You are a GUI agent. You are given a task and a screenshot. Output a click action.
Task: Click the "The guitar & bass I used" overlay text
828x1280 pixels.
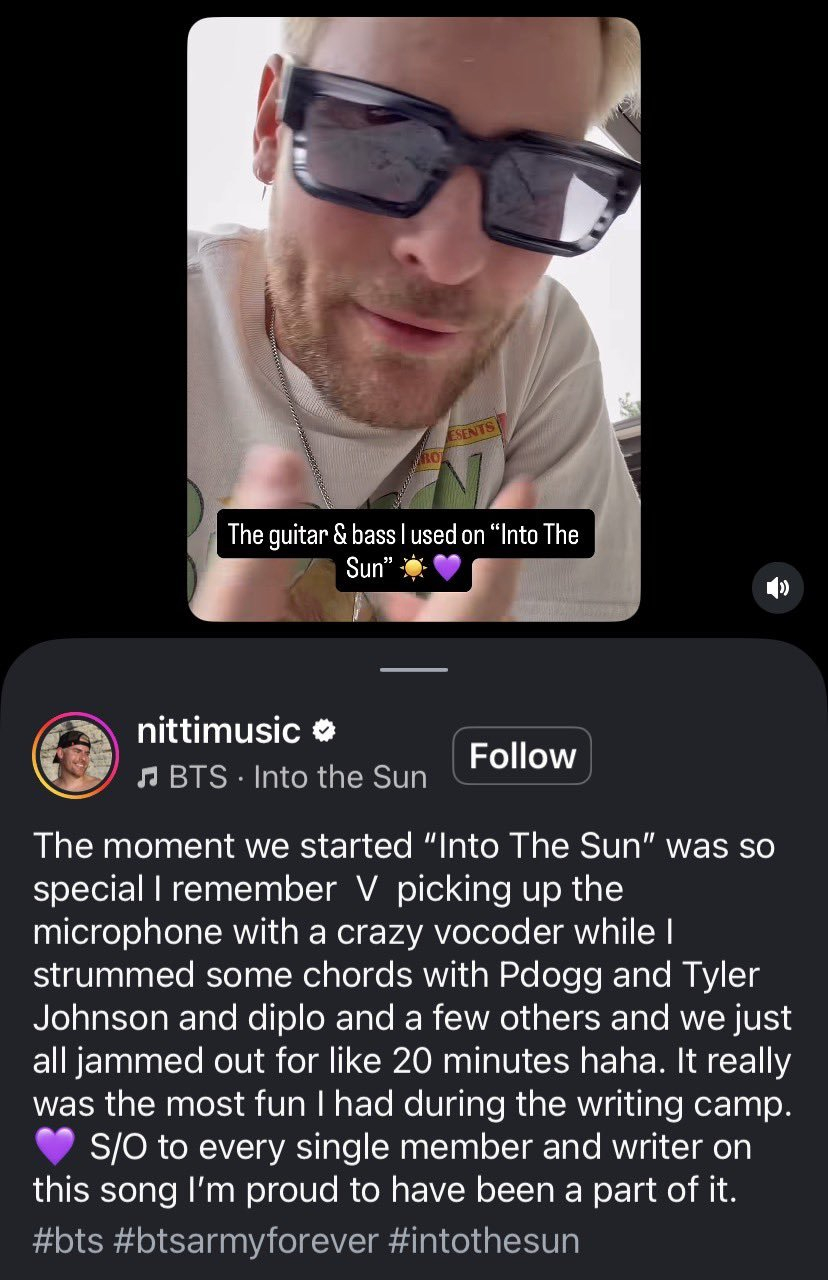pos(403,535)
